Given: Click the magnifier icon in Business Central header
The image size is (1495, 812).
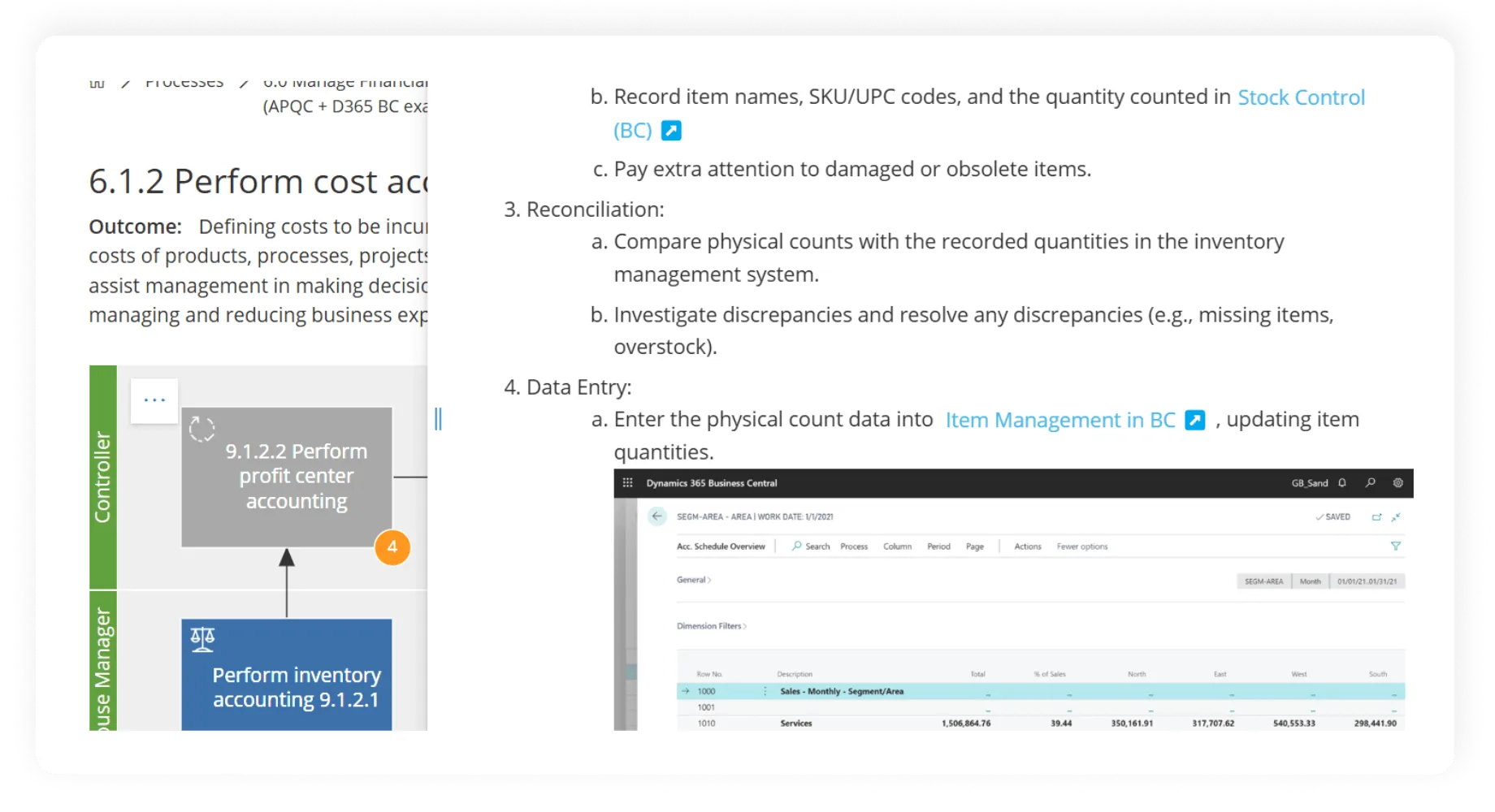Looking at the screenshot, I should (1370, 483).
